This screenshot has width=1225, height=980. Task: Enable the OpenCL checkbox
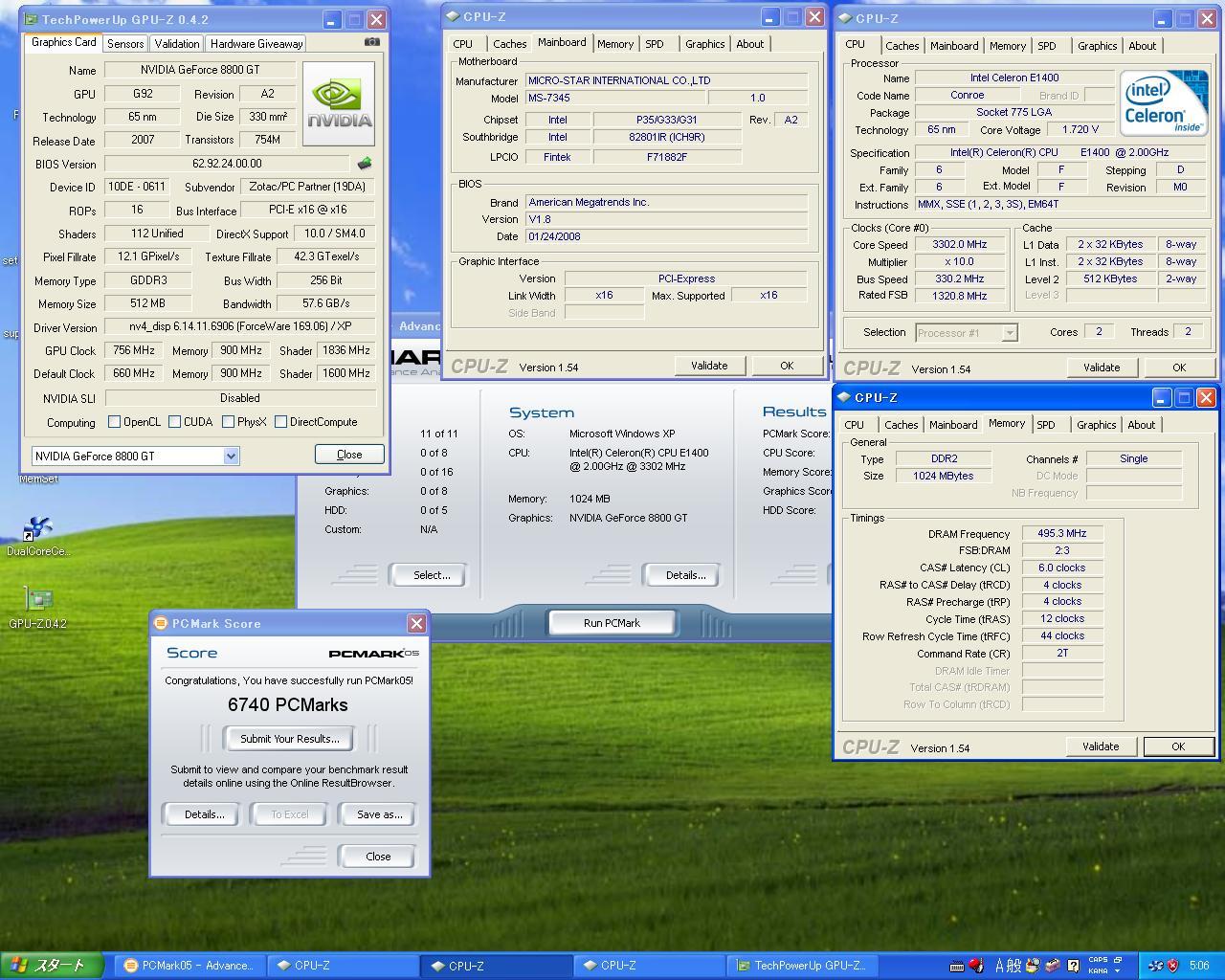pos(115,422)
